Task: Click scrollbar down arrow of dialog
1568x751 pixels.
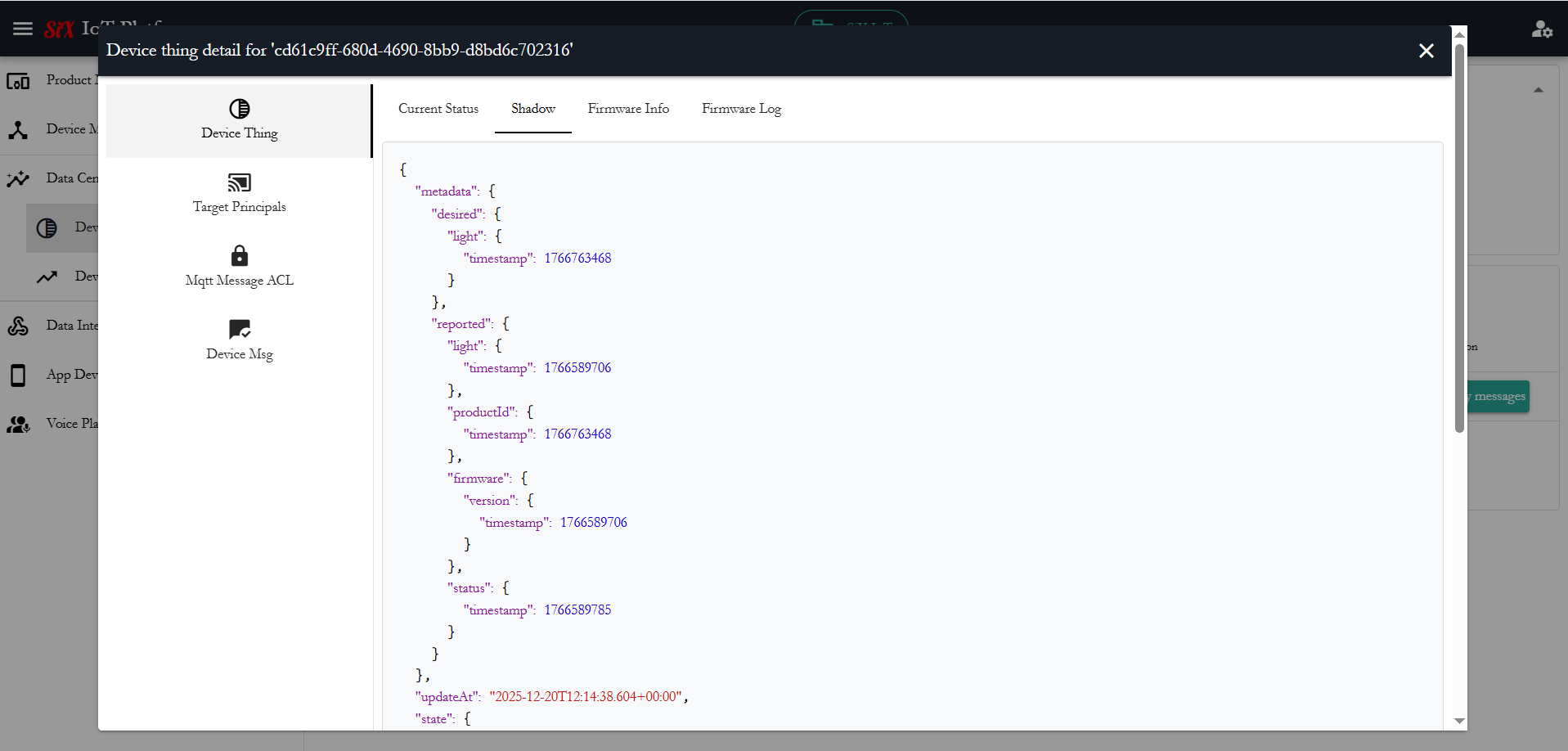Action: [1459, 721]
